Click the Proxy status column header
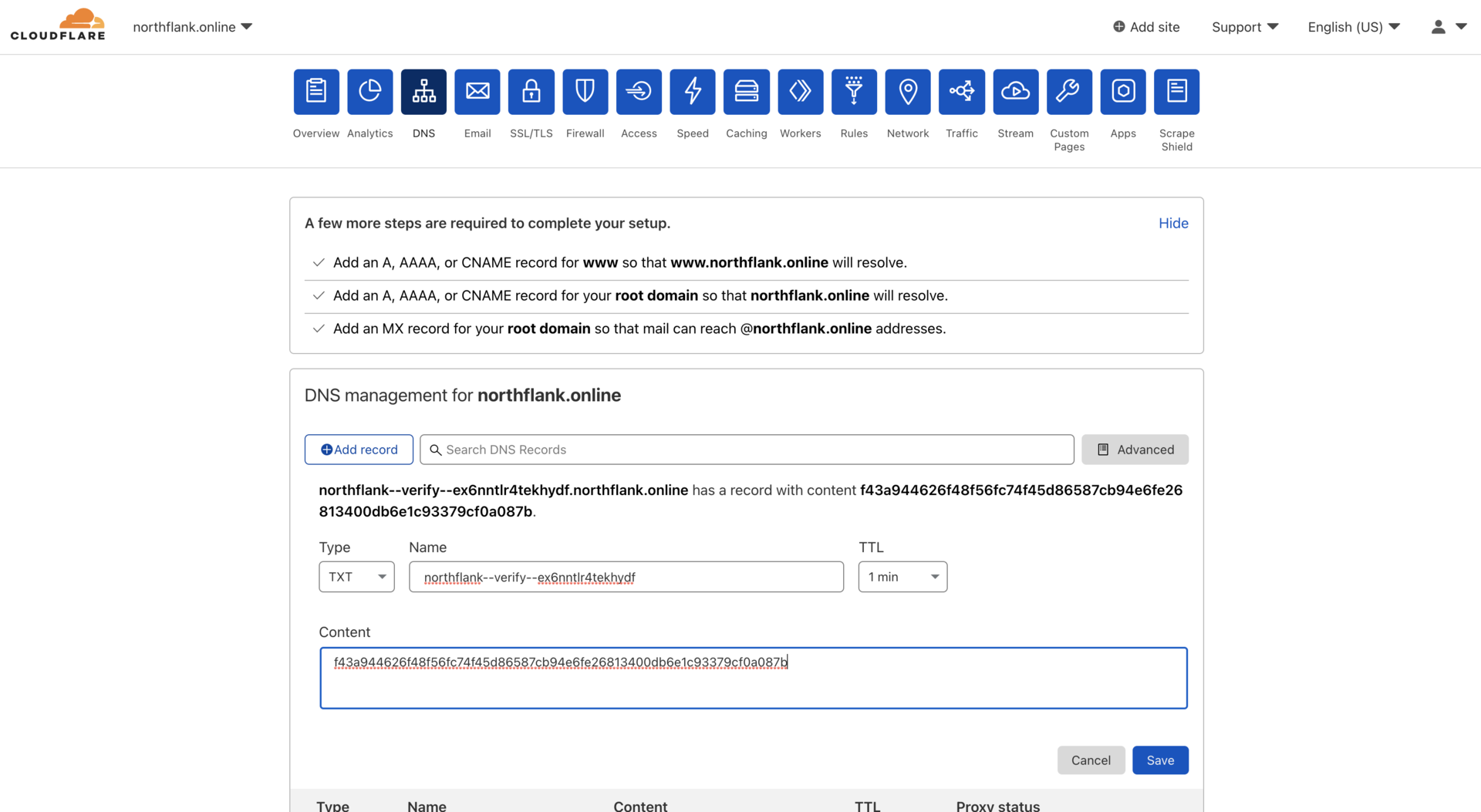Image resolution: width=1481 pixels, height=812 pixels. tap(998, 805)
